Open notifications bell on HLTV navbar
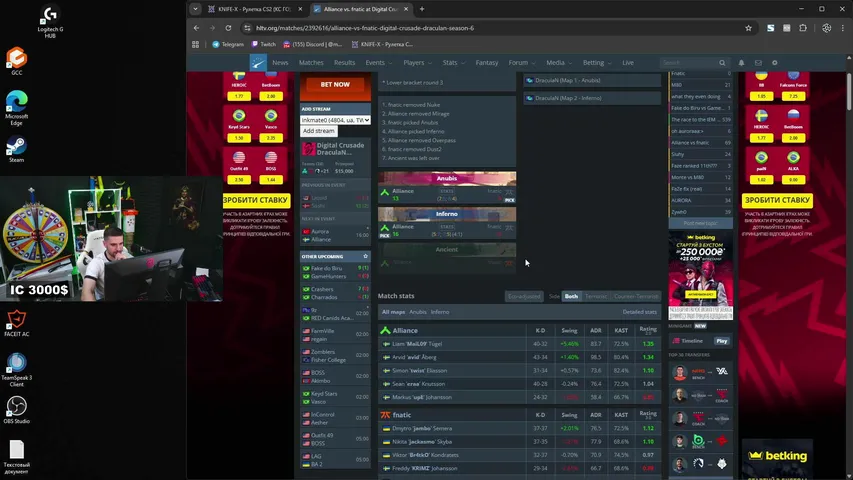 (x=741, y=63)
